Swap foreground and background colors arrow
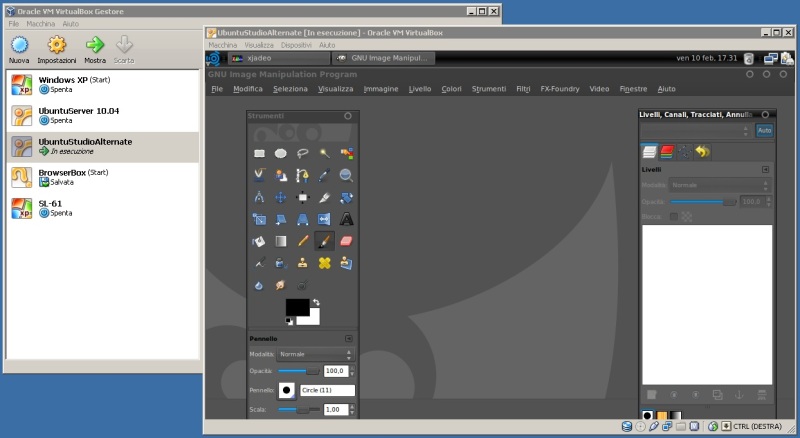The image size is (800, 438). (316, 302)
